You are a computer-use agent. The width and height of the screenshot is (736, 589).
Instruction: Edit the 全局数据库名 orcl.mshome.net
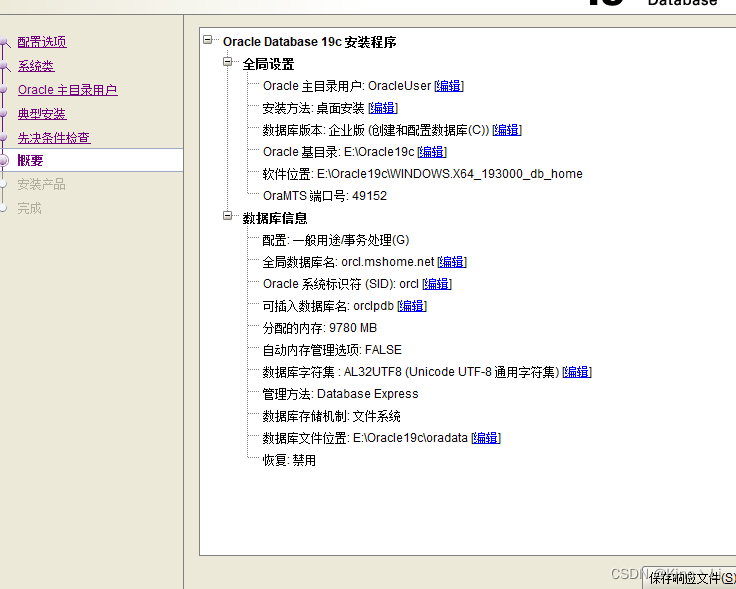[452, 262]
